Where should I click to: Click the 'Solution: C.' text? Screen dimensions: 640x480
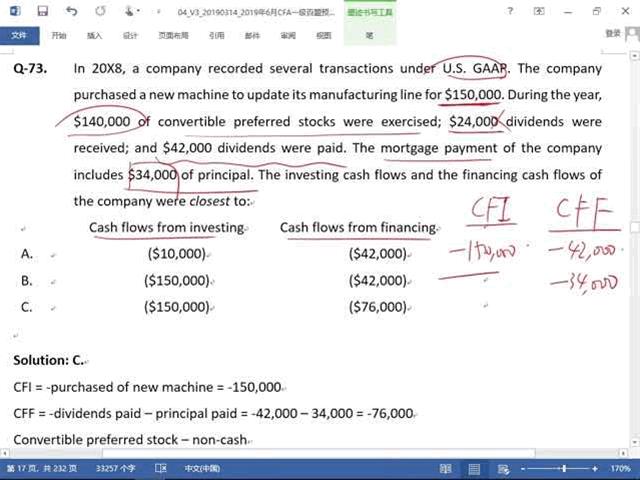point(49,360)
